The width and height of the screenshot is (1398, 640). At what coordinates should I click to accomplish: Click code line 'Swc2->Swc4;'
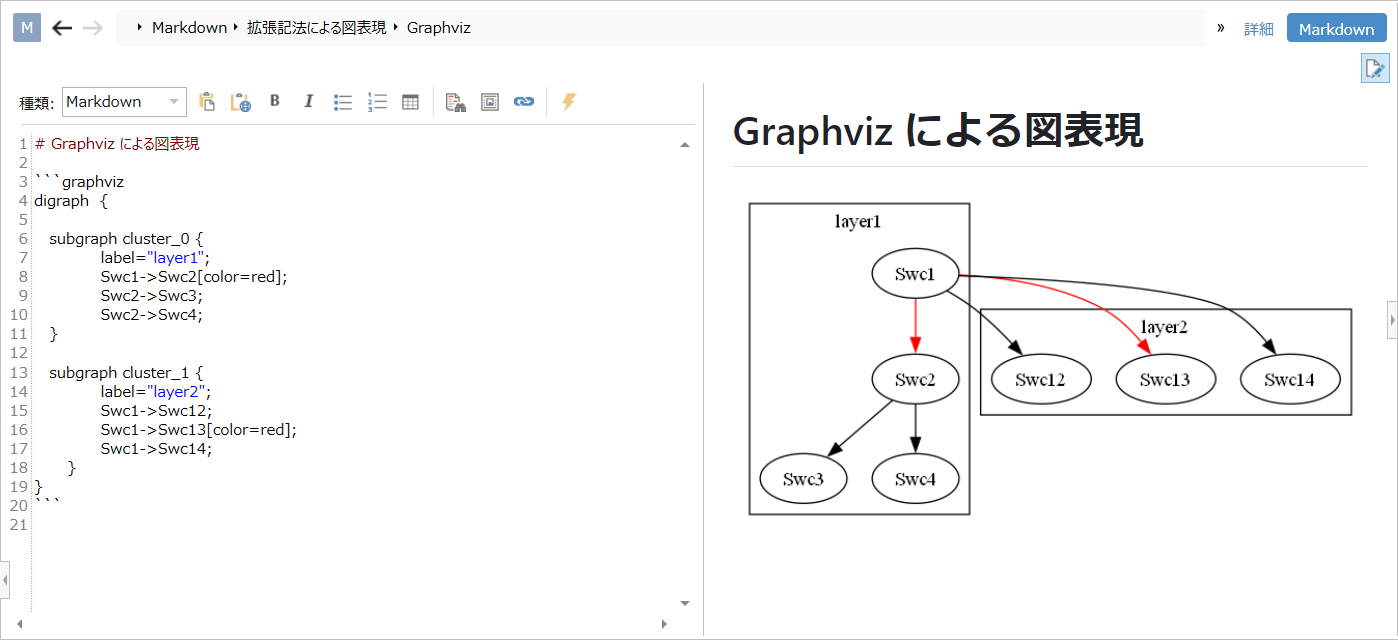click(x=151, y=314)
